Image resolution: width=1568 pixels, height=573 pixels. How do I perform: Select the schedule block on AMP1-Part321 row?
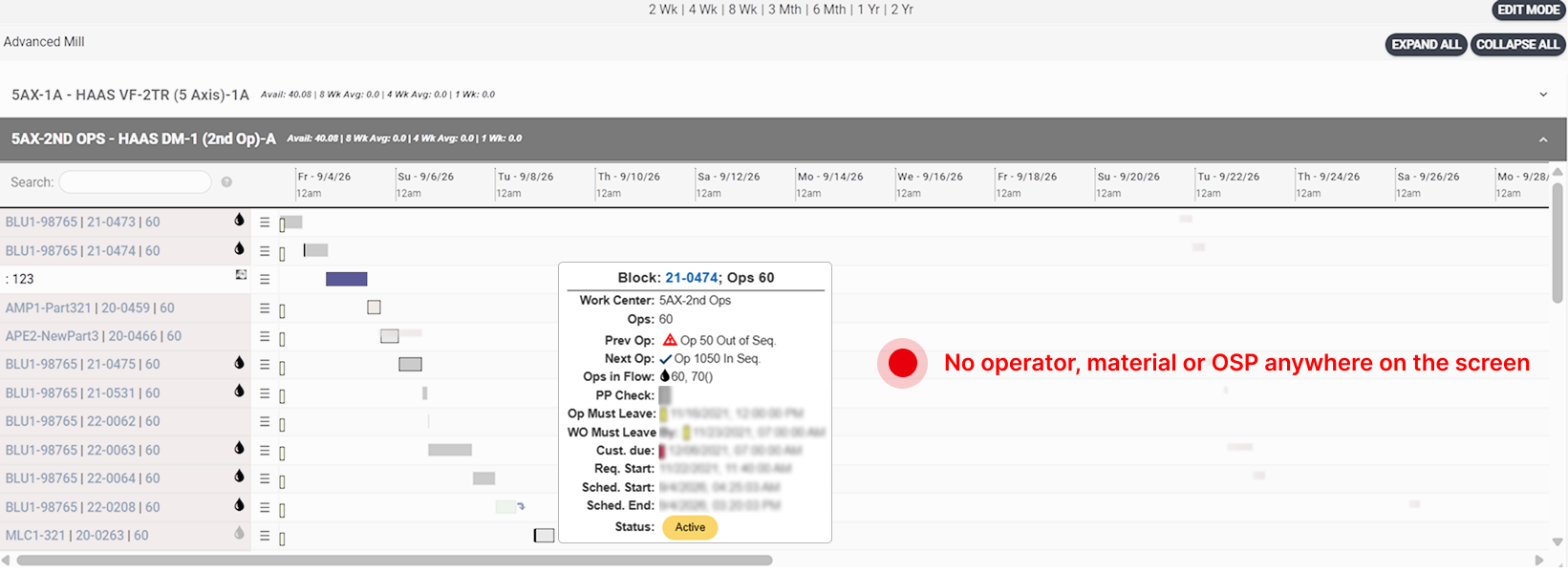tap(374, 308)
